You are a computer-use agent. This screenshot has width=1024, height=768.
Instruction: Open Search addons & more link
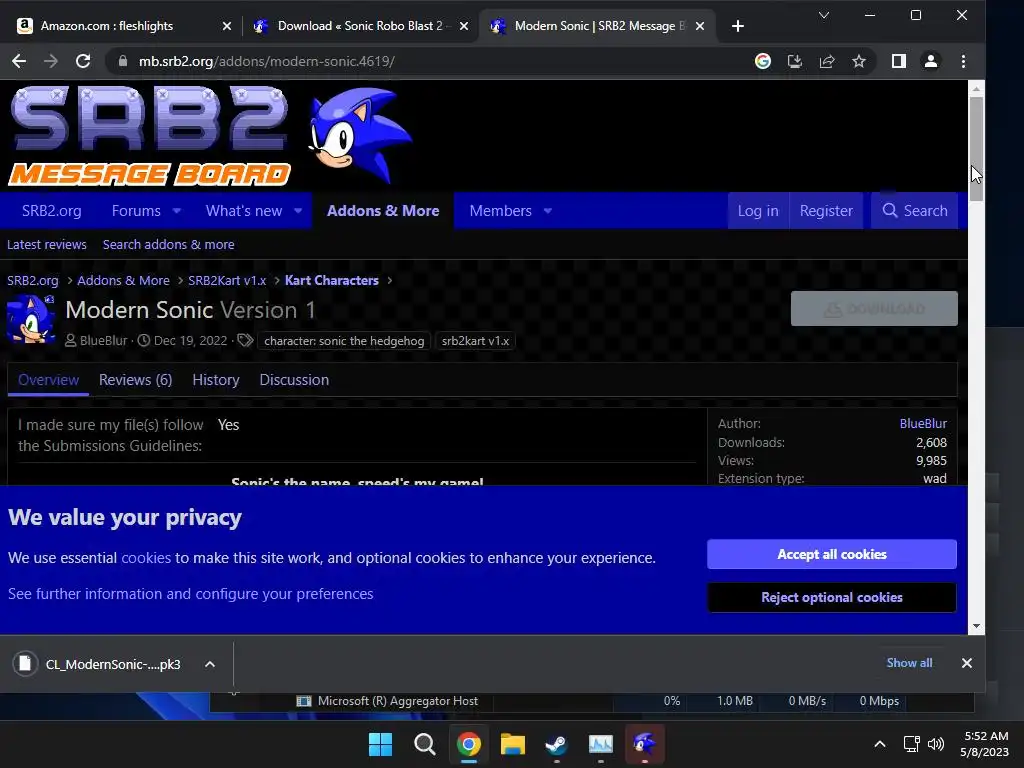(168, 244)
